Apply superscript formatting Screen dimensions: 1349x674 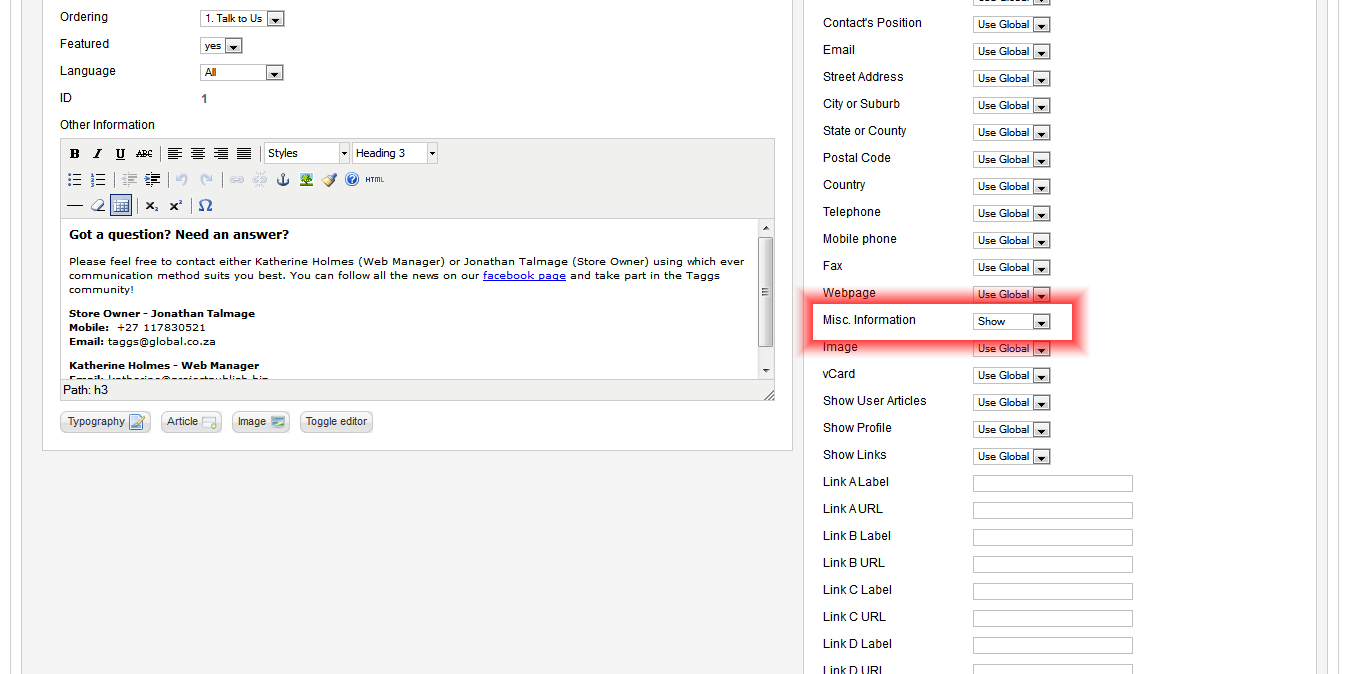pyautogui.click(x=175, y=206)
